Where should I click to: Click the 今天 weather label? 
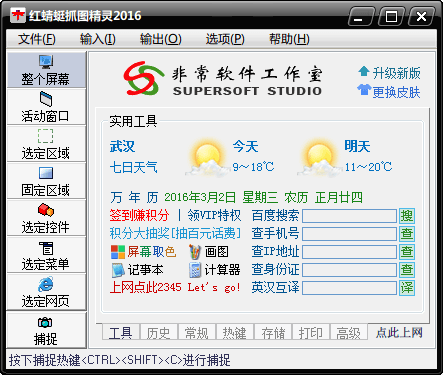[245, 147]
